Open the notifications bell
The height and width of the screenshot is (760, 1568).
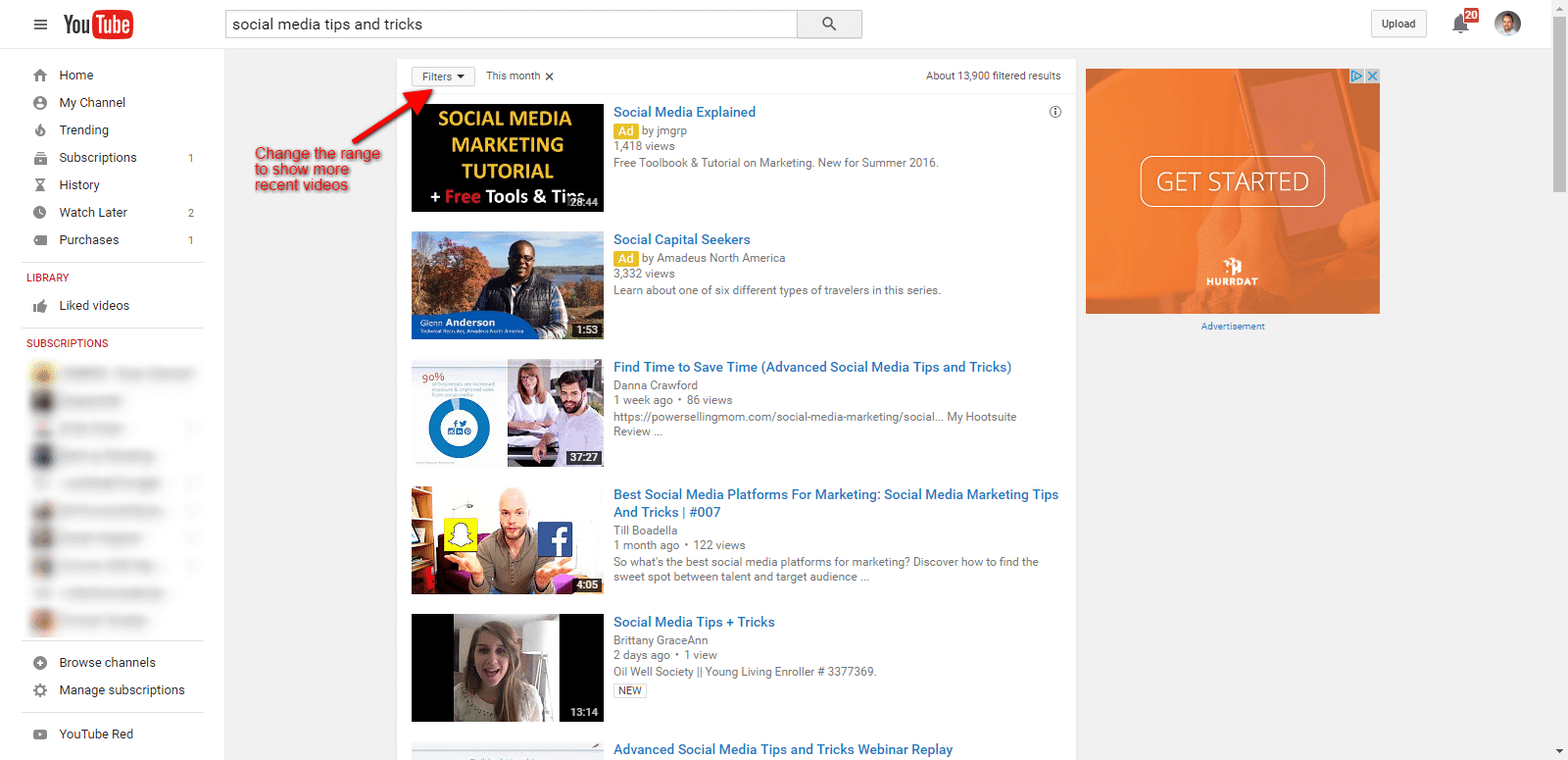1460,25
